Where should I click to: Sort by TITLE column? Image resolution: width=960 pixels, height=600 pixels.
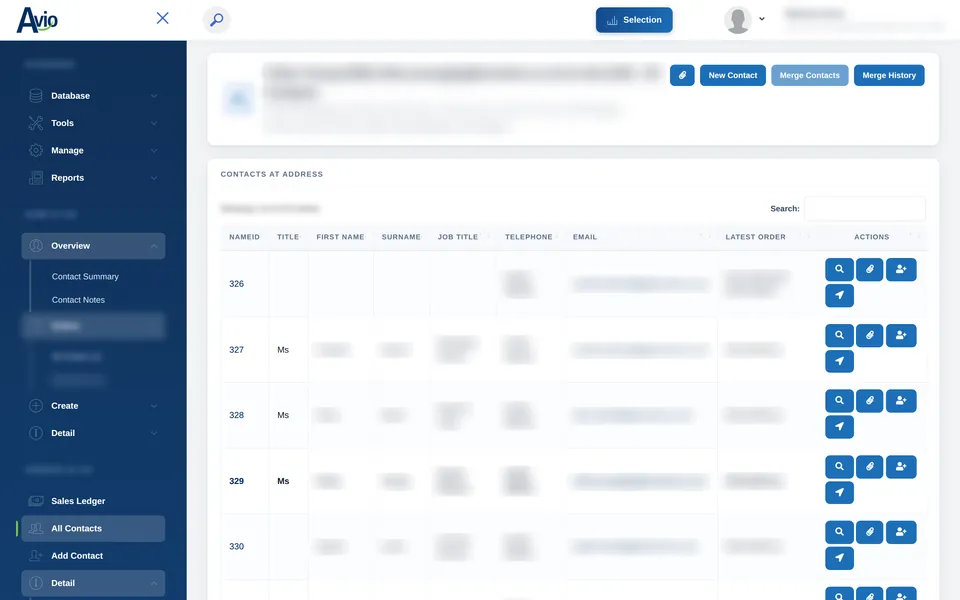288,237
